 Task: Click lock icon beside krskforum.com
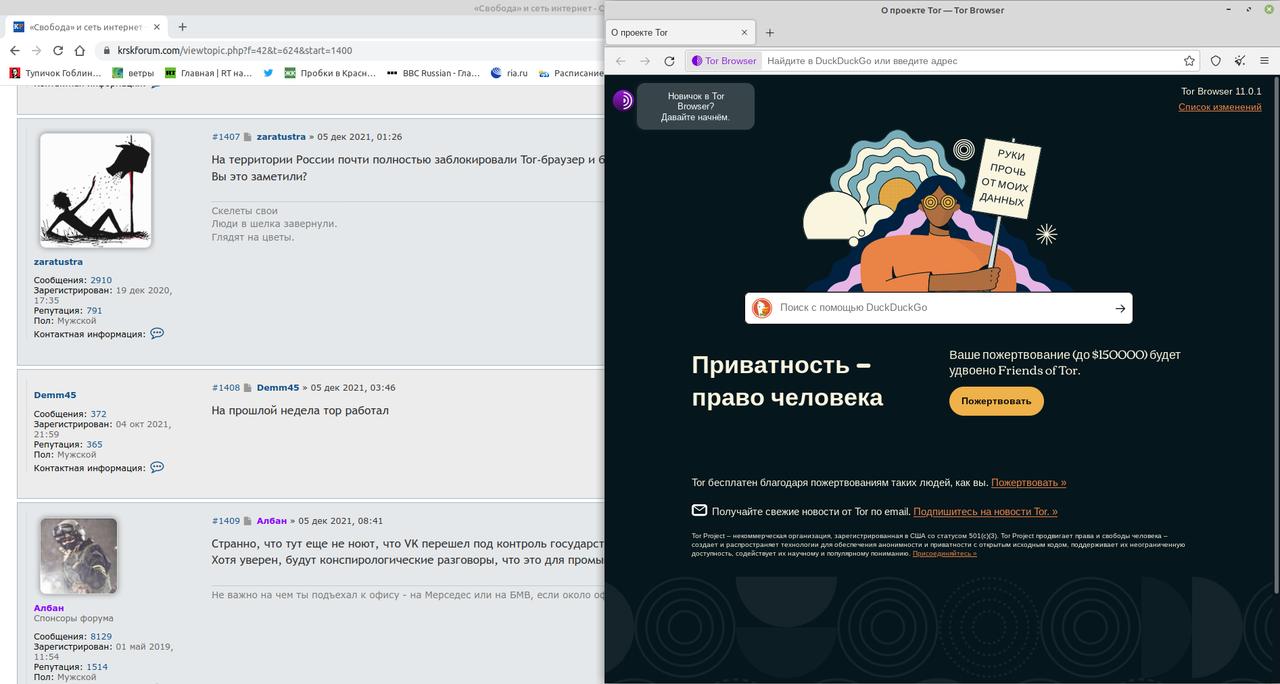tap(107, 50)
